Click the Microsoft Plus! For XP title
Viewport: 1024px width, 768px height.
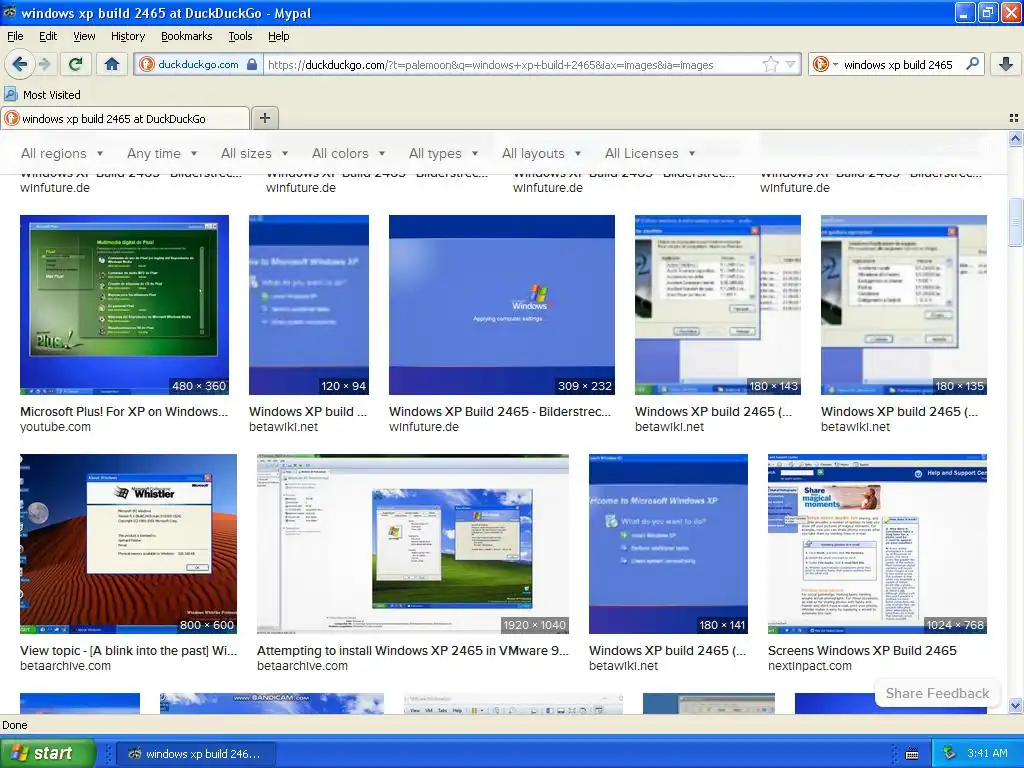coord(124,411)
